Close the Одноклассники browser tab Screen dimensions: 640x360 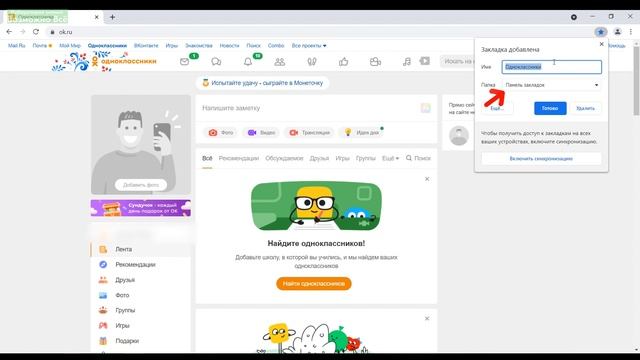coord(97,17)
